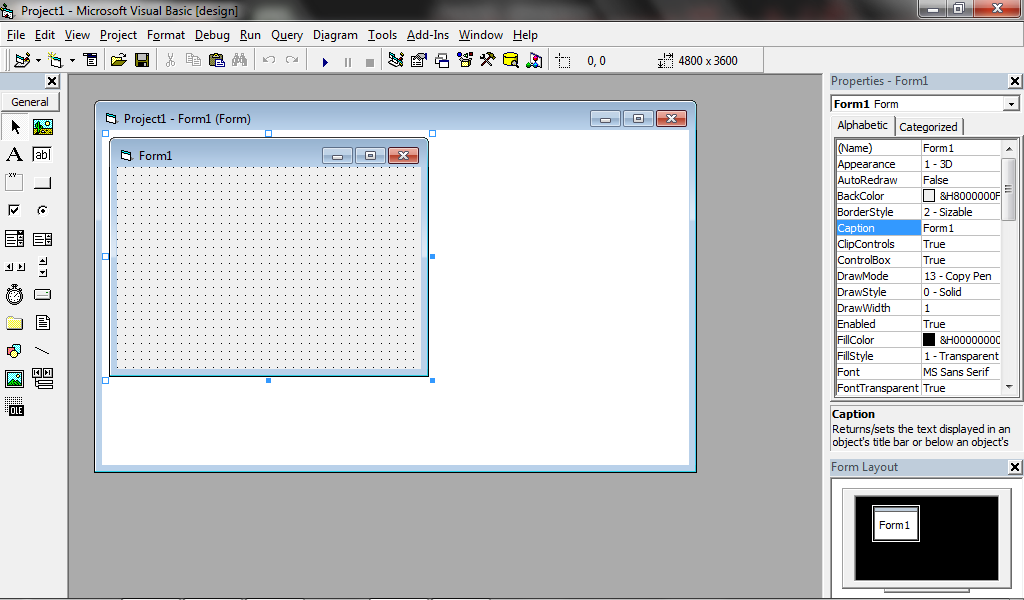
Task: Select the DirListBox folder control
Action: pyautogui.click(x=14, y=323)
